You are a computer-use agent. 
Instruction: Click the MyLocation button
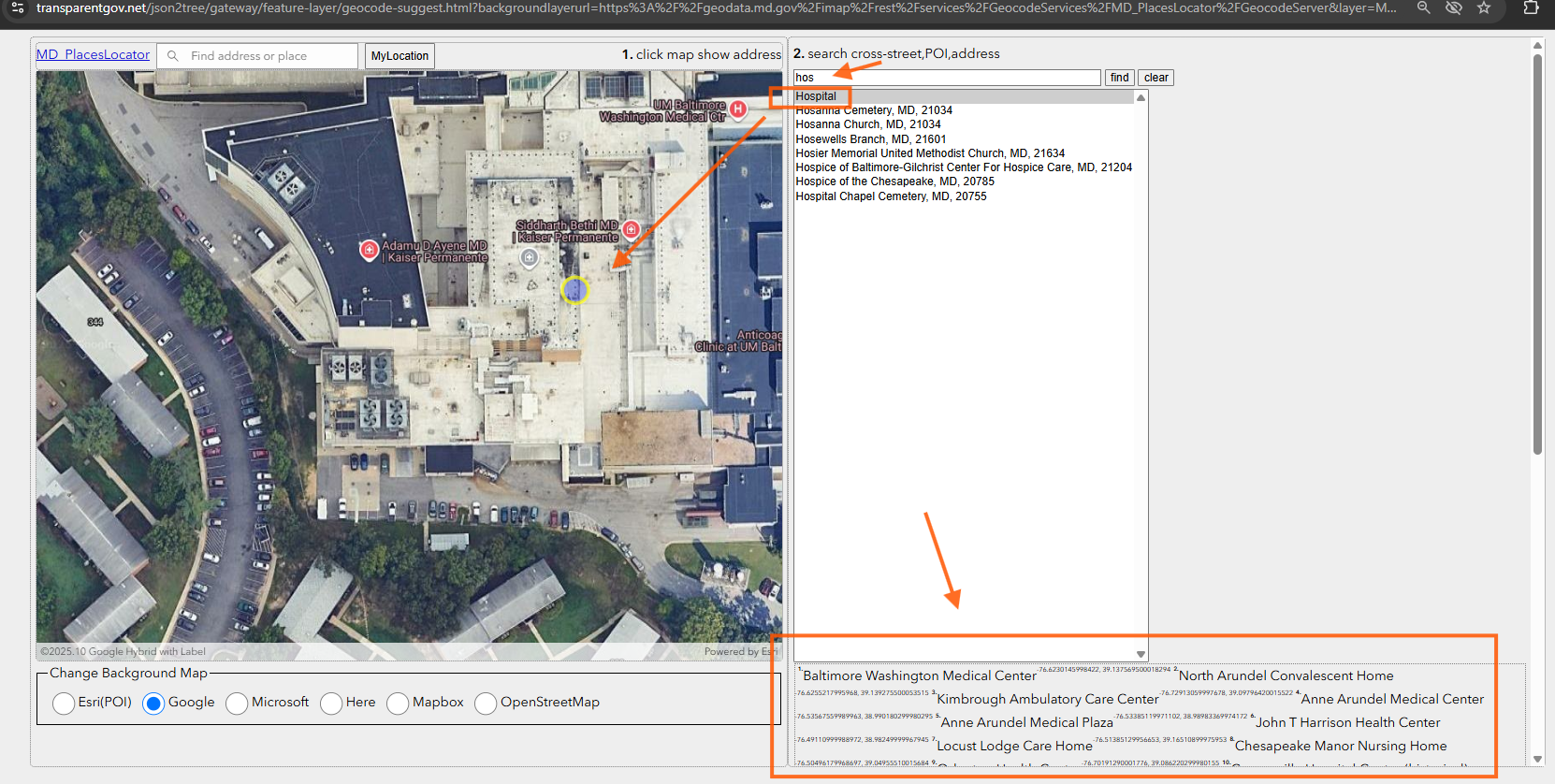coord(400,56)
